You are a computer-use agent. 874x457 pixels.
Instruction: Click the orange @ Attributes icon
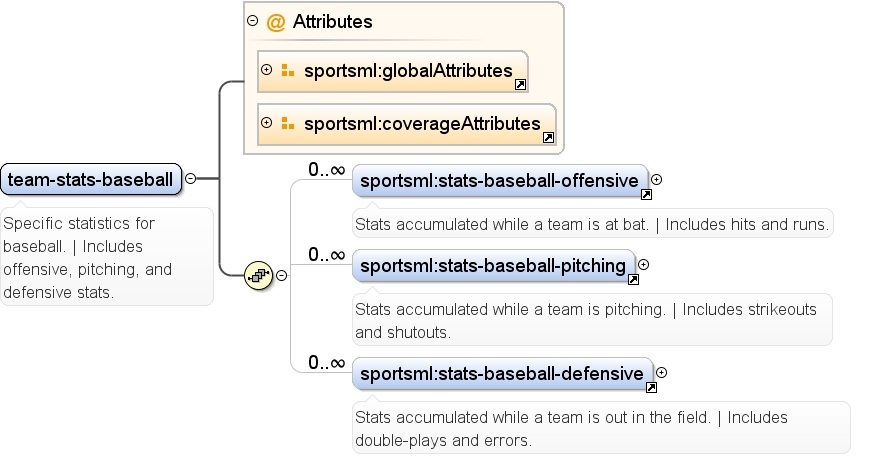(276, 22)
